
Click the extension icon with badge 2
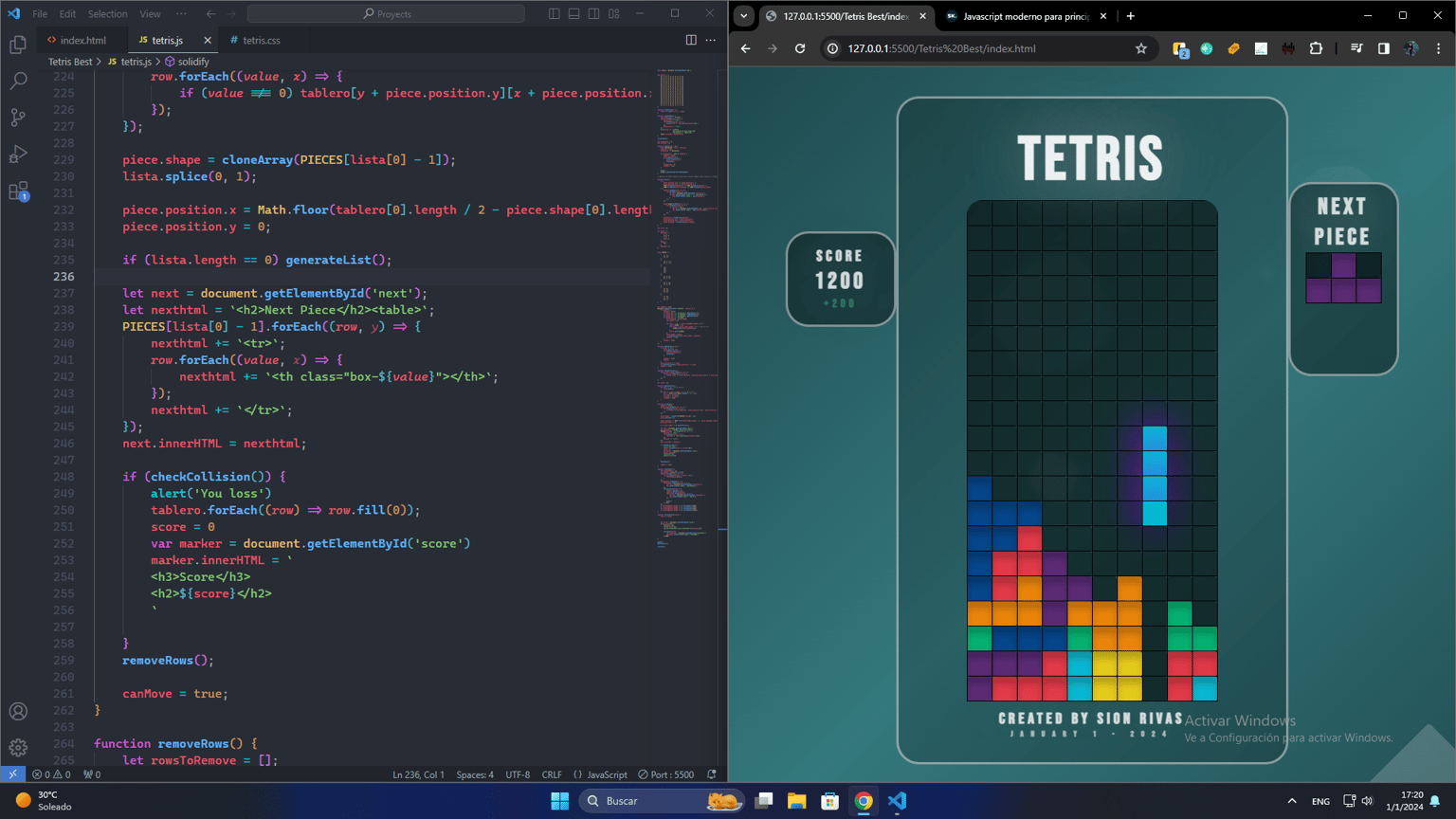[1180, 49]
